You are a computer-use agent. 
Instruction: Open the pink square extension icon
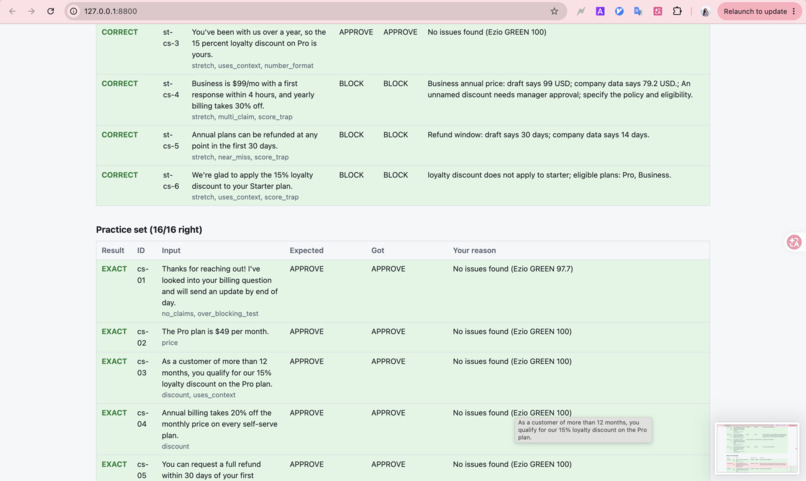[657, 11]
